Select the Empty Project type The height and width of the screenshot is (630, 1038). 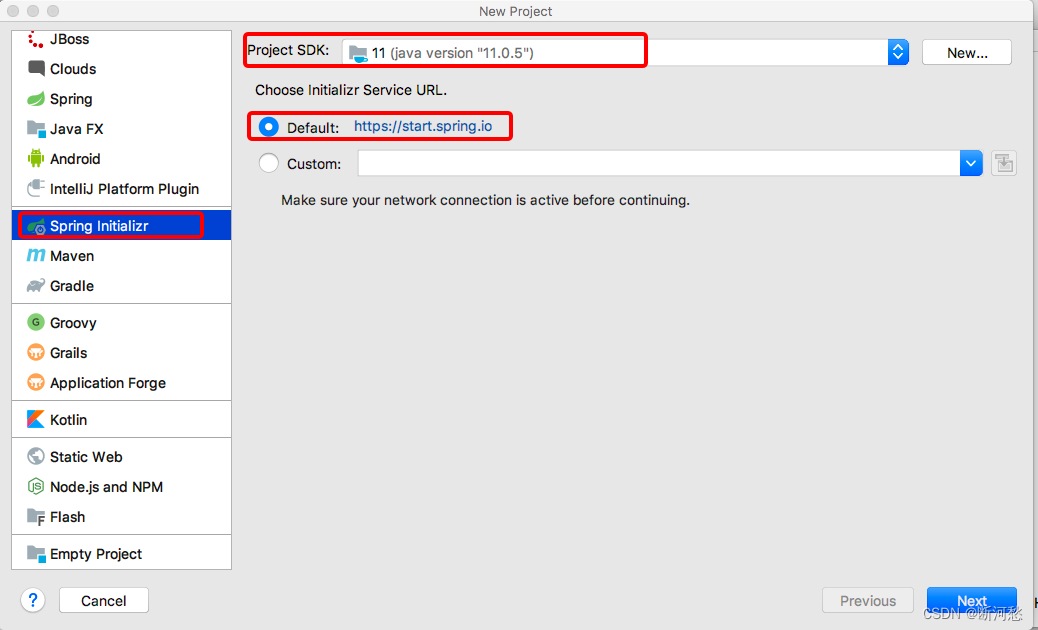point(94,553)
